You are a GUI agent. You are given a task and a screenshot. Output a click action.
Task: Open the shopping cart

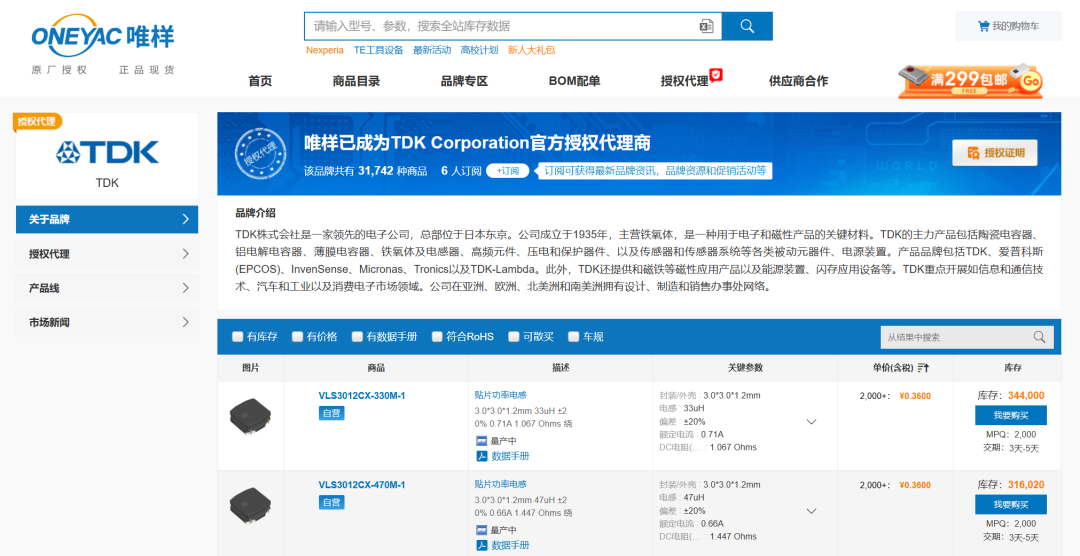pyautogui.click(x=1008, y=26)
